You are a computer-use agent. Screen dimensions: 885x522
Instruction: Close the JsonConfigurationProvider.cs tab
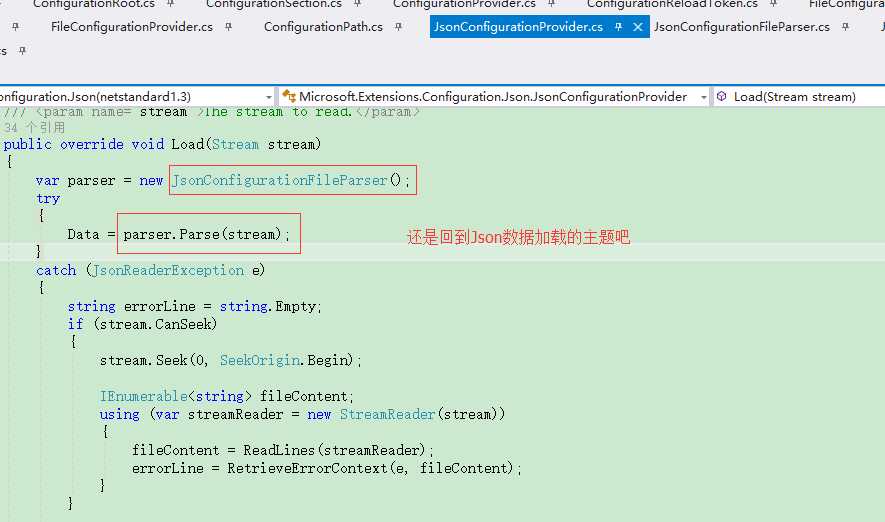(638, 27)
